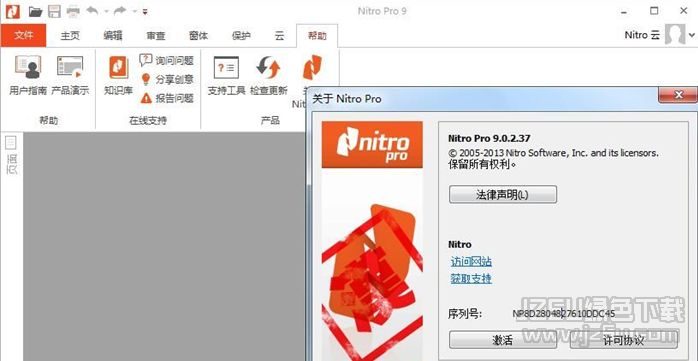
Task: Switch to the 窗体 tab
Action: (199, 36)
